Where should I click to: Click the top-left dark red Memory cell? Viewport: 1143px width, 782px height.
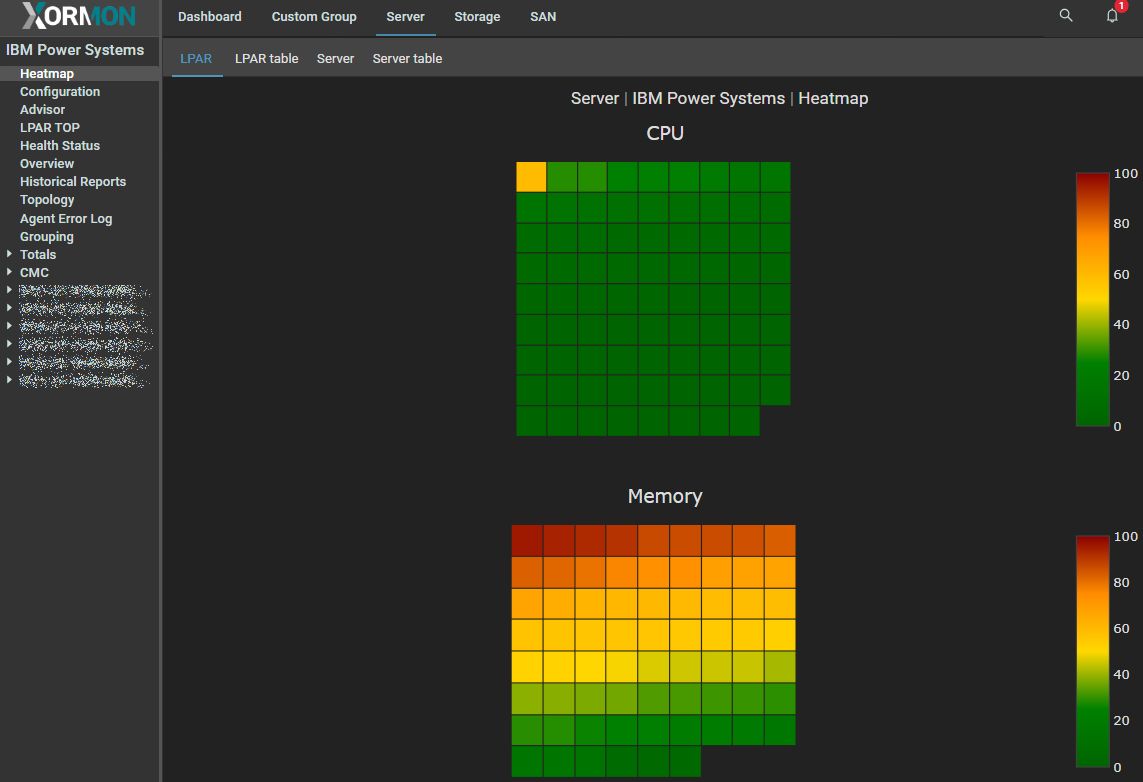527,541
